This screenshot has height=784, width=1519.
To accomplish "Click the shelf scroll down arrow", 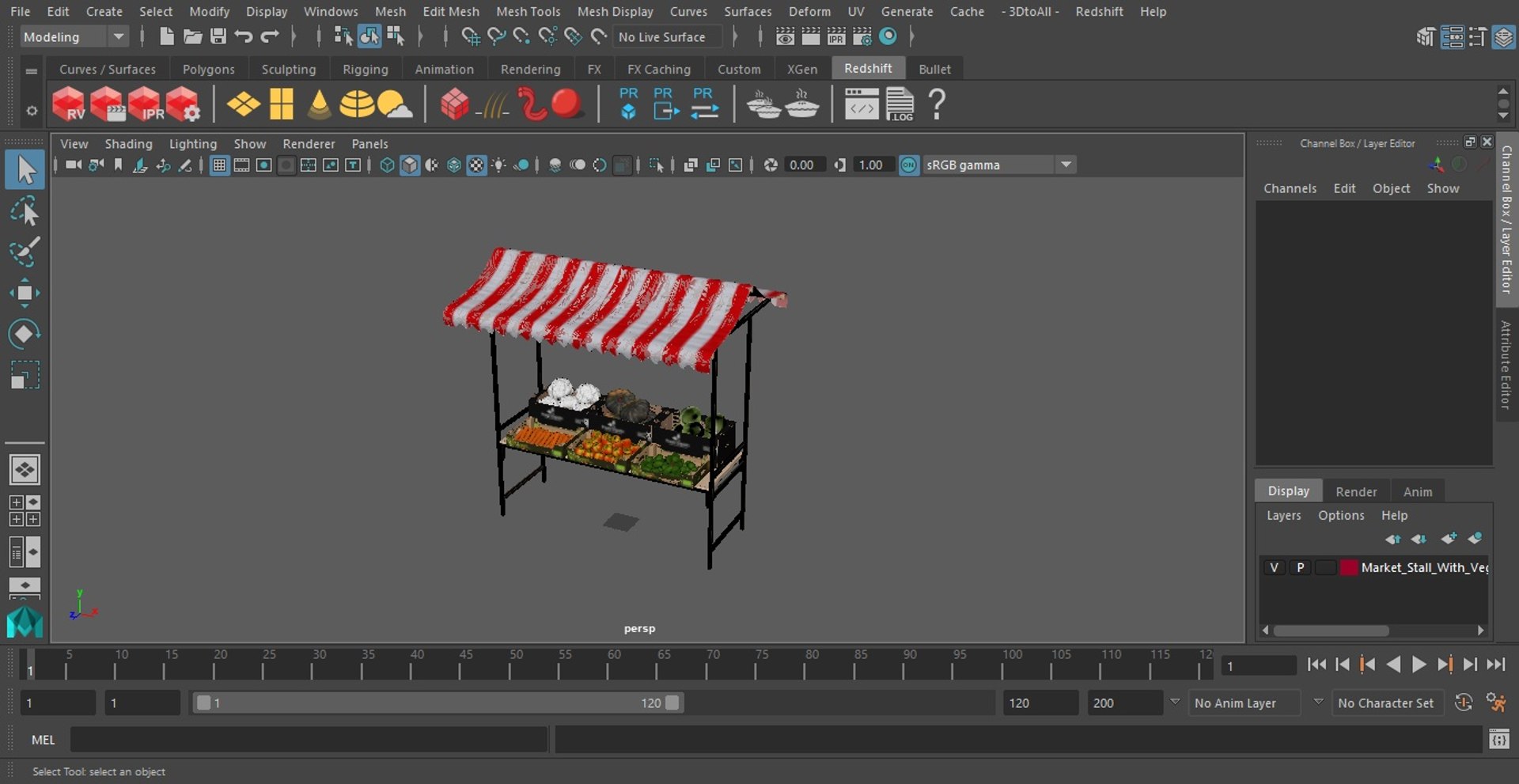I will pos(1503,117).
